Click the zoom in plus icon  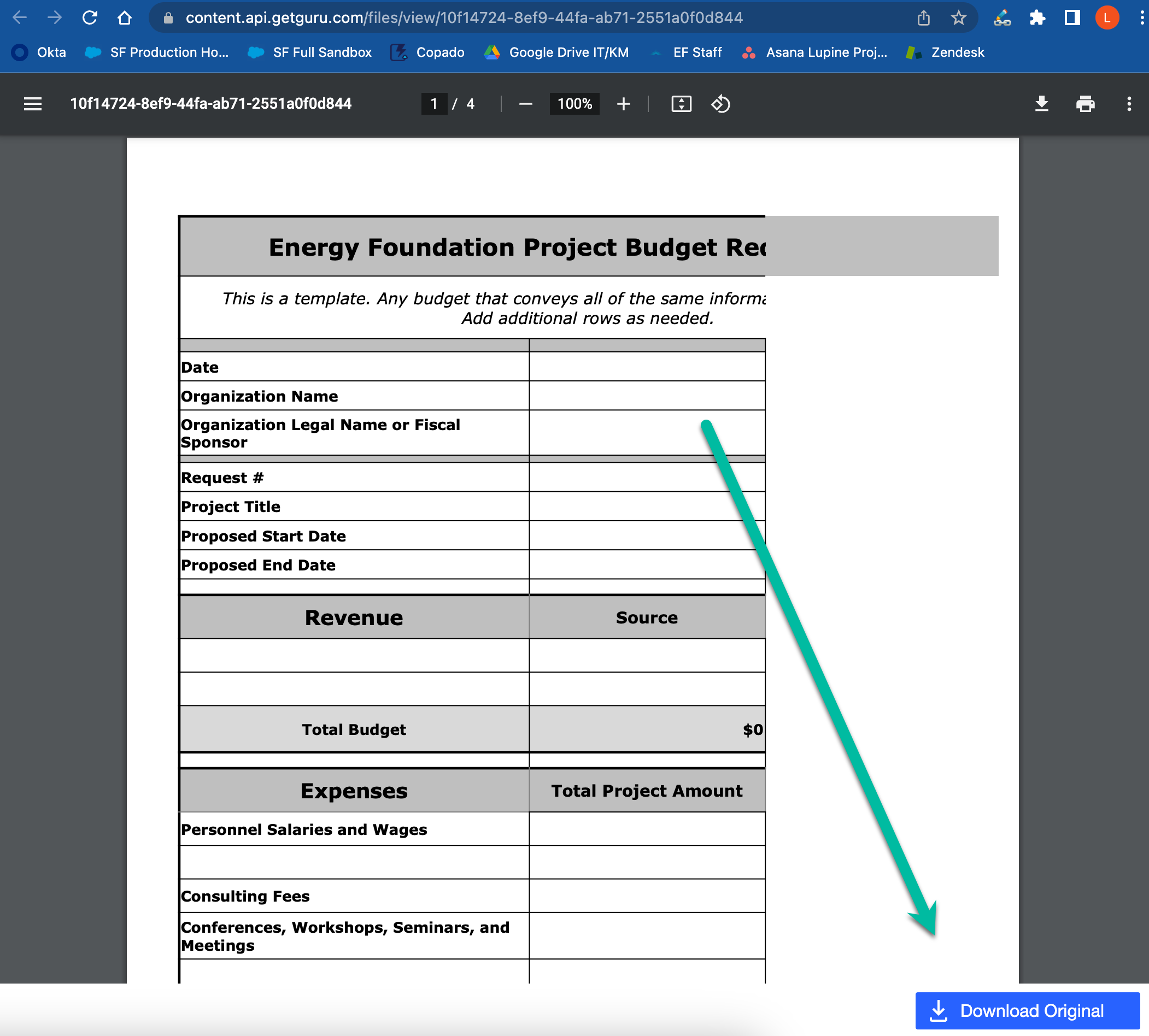coord(624,104)
